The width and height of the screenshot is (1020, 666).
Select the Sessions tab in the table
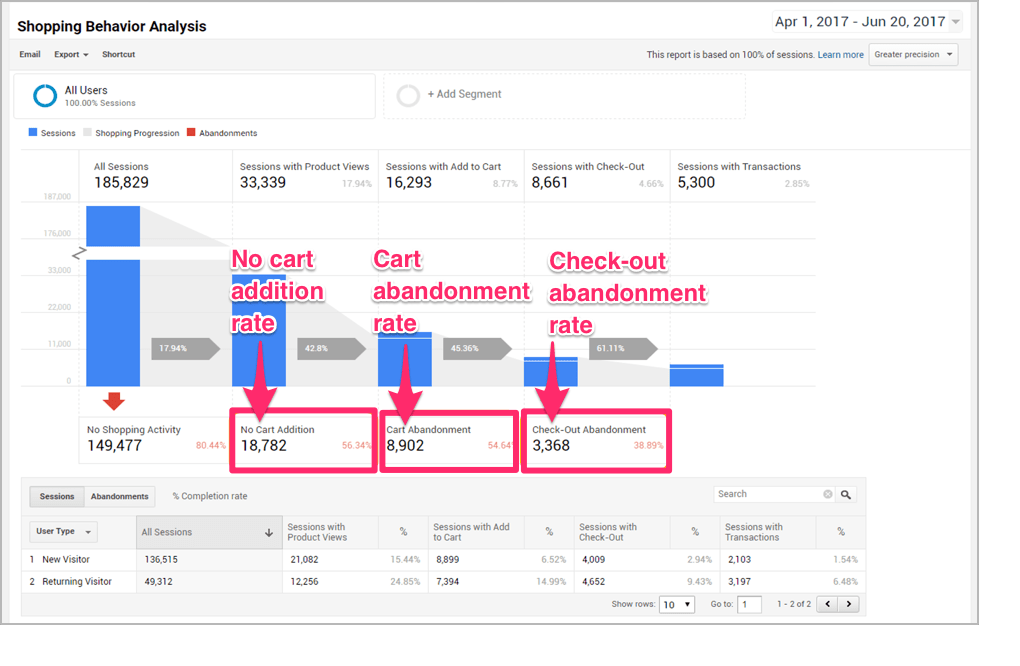56,495
